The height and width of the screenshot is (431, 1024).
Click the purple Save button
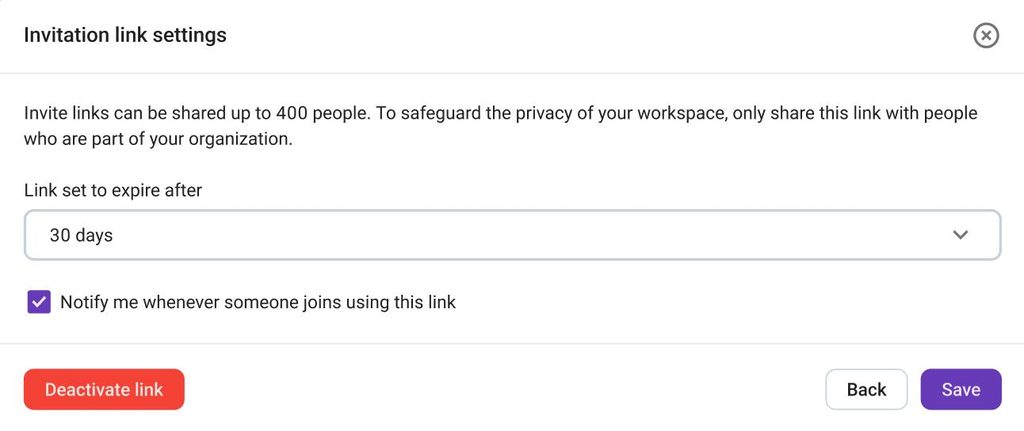coord(961,389)
